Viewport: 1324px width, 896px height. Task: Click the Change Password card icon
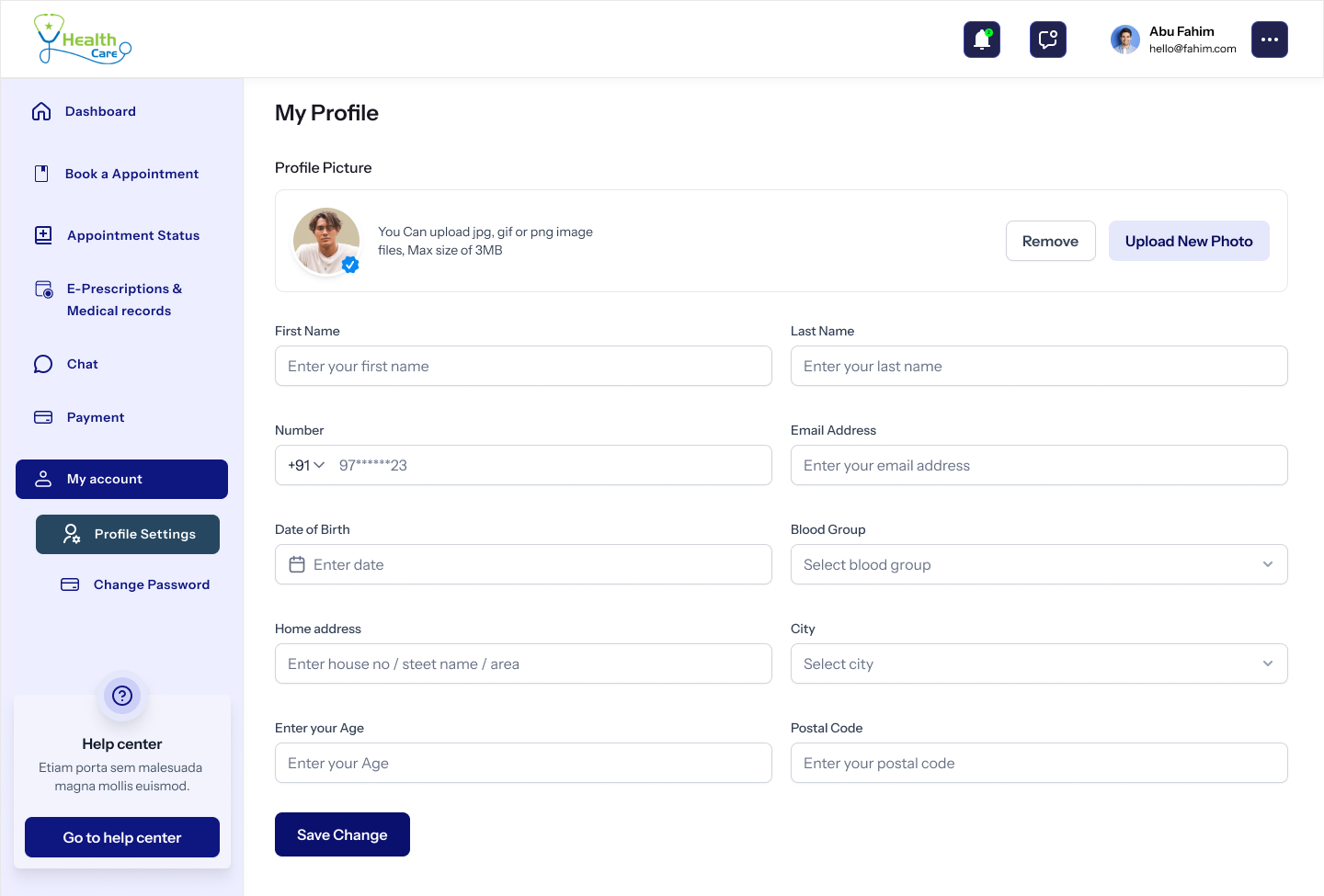pos(70,584)
